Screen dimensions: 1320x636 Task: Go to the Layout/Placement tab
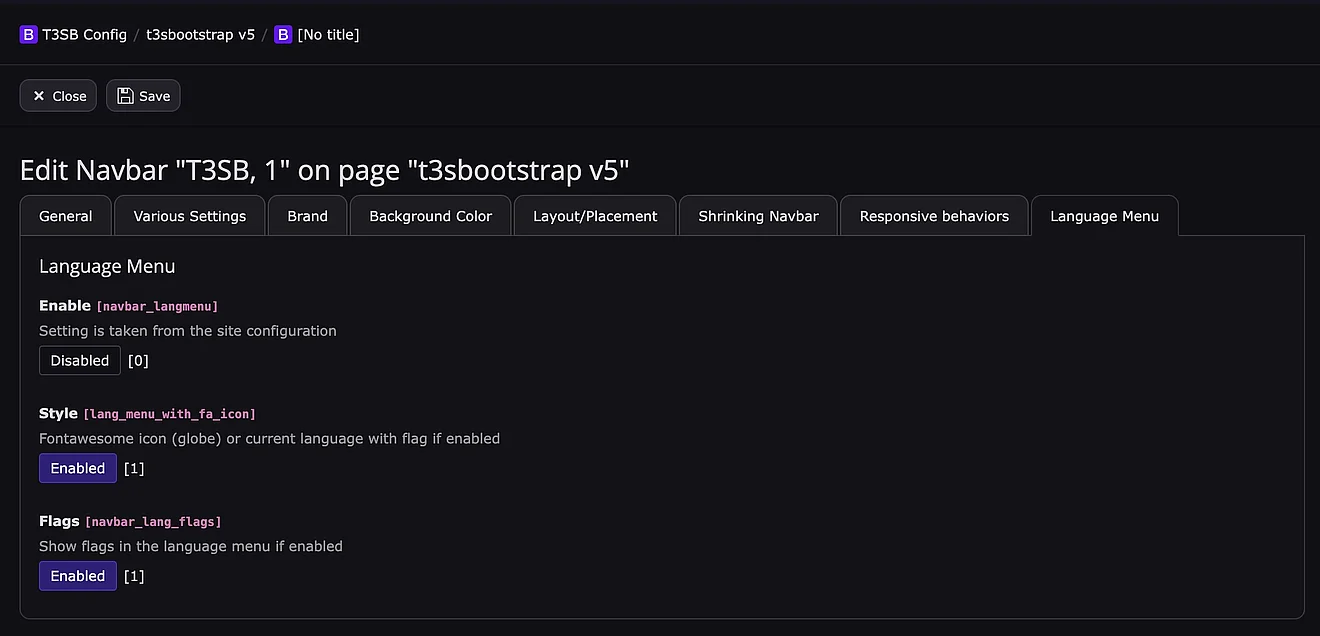tap(595, 216)
